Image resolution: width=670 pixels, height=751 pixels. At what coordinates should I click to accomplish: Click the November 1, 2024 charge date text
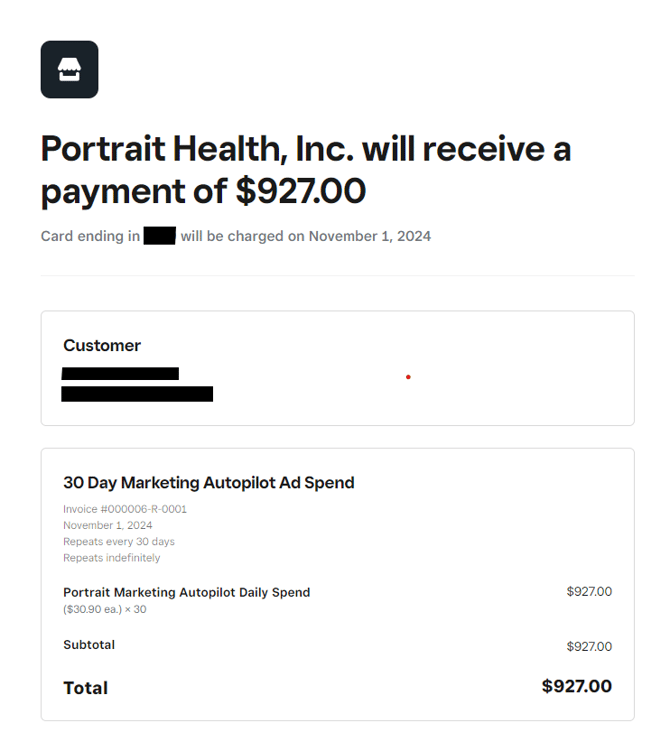370,236
